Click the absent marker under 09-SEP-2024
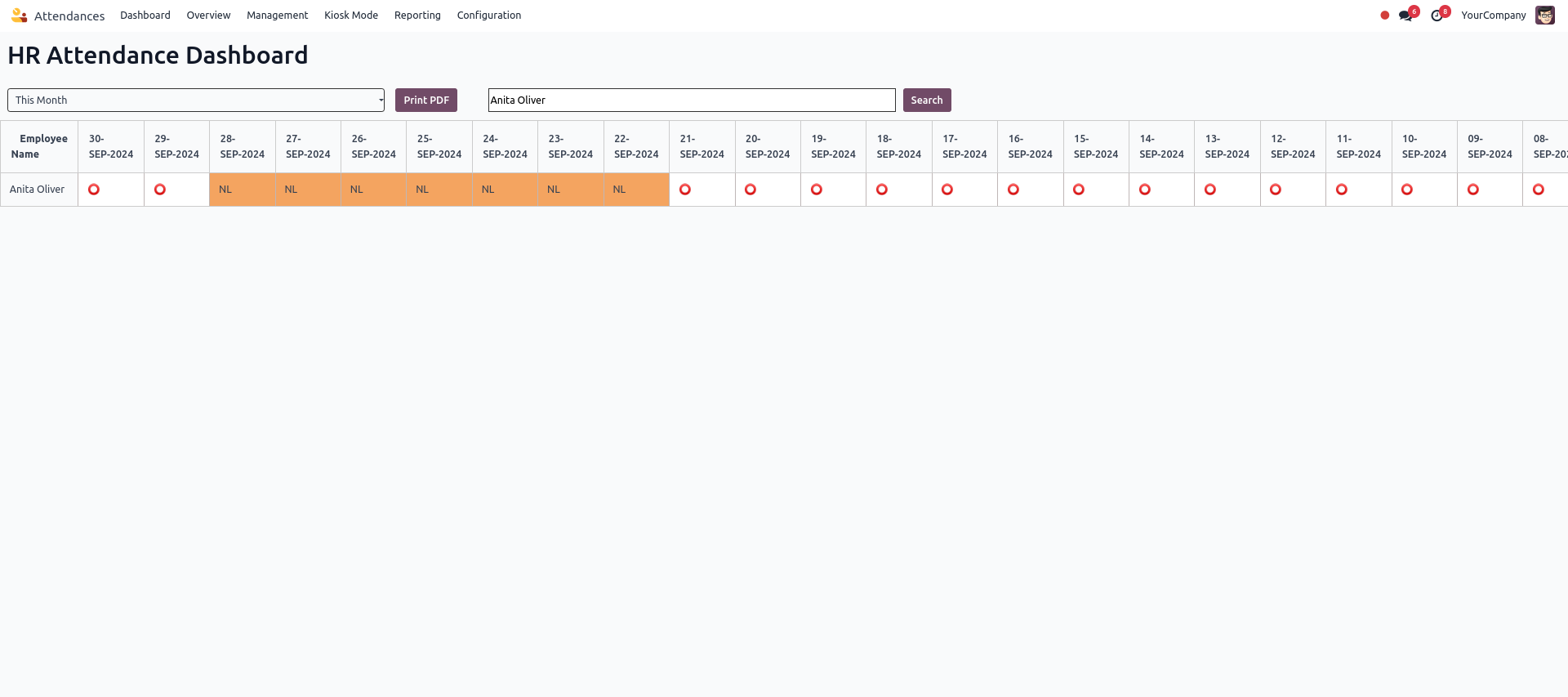This screenshot has height=697, width=1568. pos(1472,190)
